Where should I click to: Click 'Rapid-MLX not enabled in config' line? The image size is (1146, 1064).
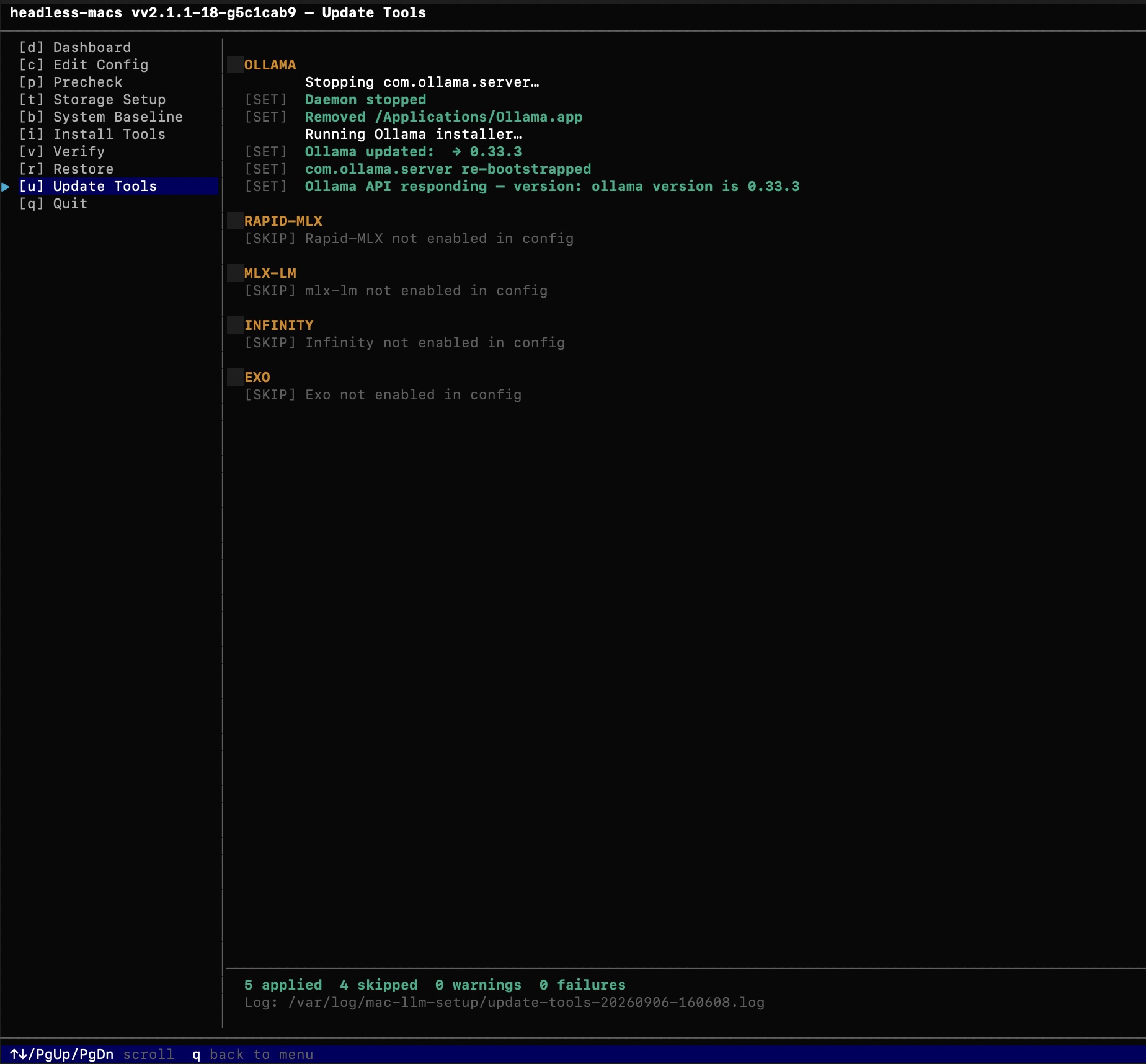click(439, 238)
